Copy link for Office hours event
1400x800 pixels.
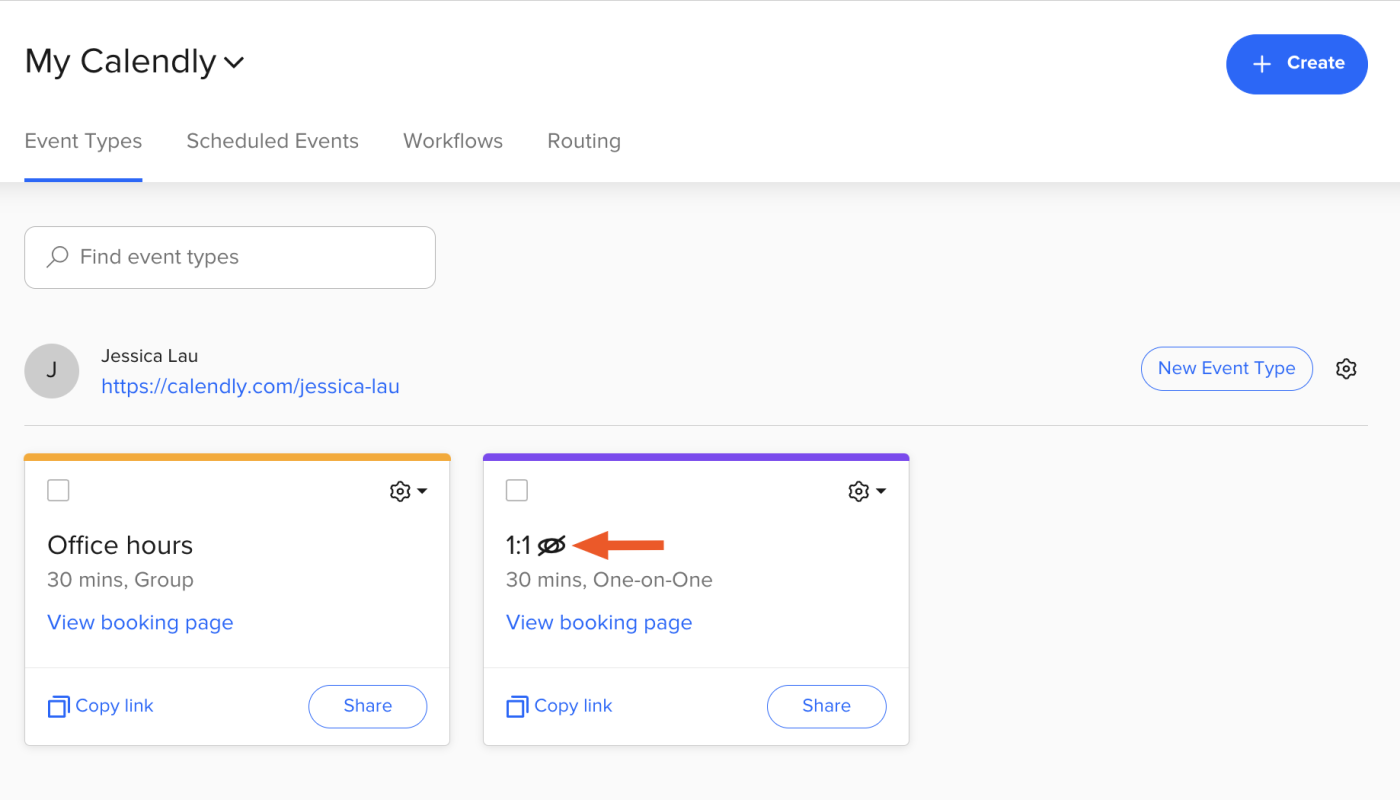pos(100,706)
